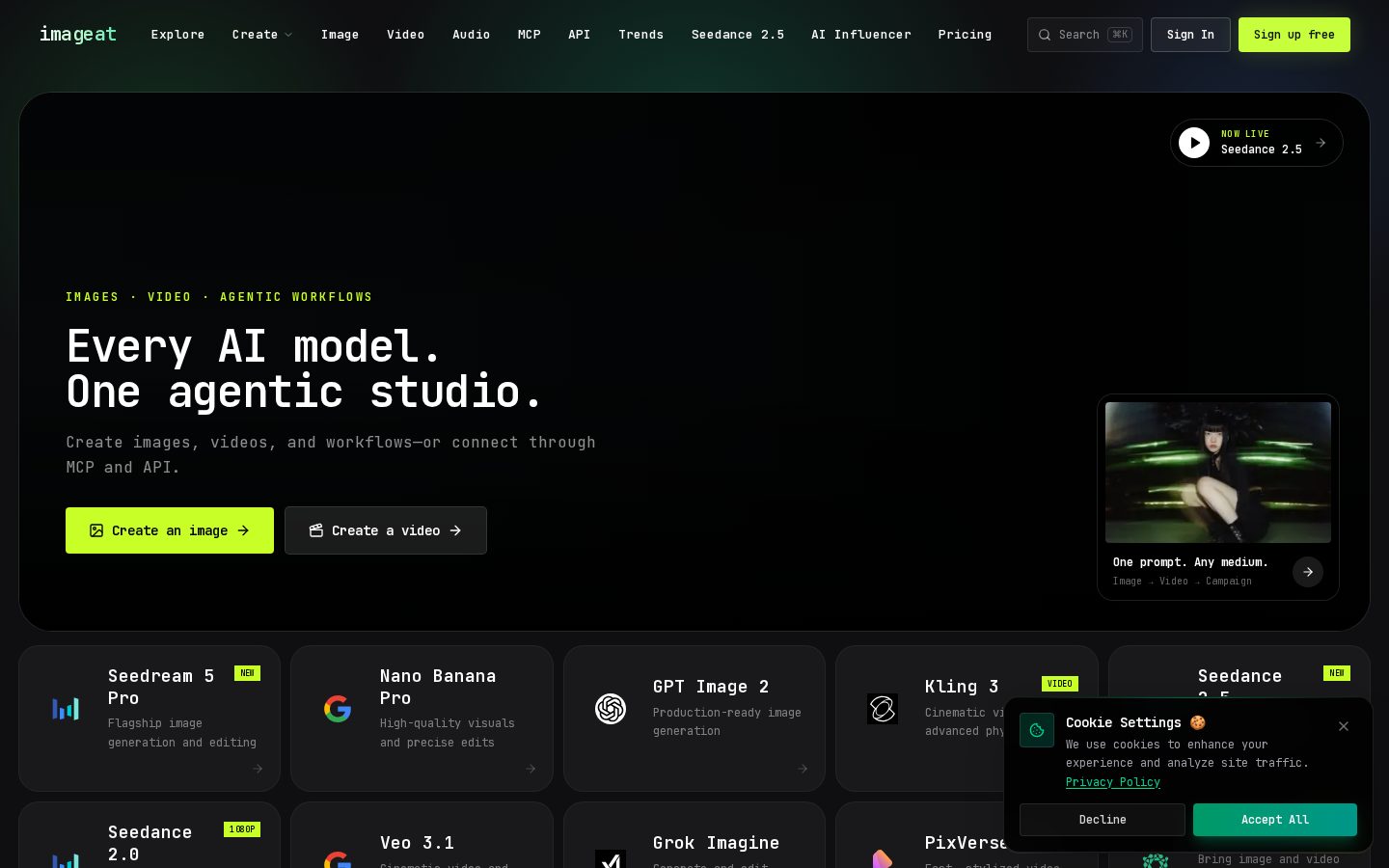Click the Sign up free button
Screen dimensions: 1389x868
click(x=1294, y=35)
